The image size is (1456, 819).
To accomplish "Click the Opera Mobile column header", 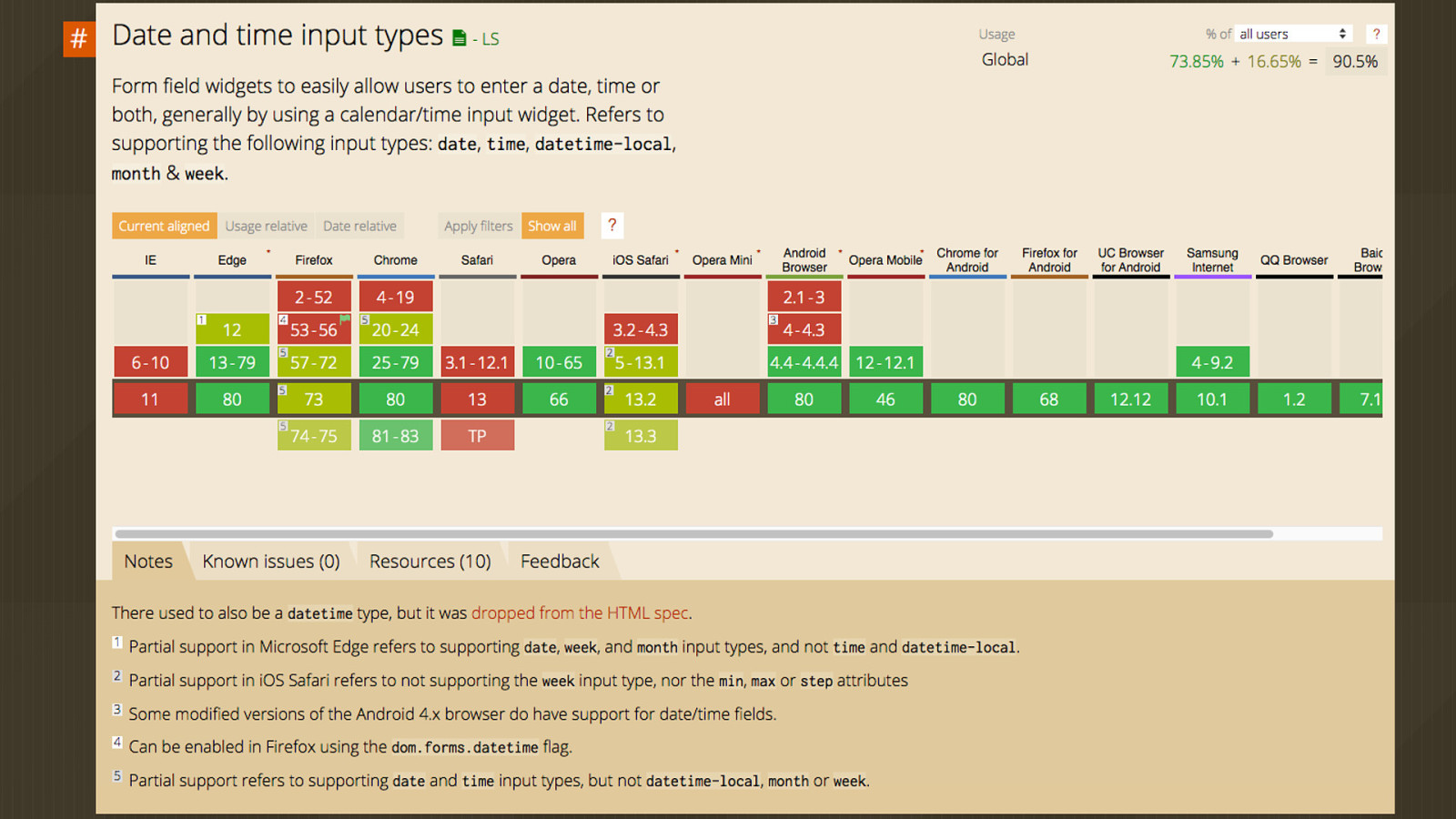I will [885, 260].
